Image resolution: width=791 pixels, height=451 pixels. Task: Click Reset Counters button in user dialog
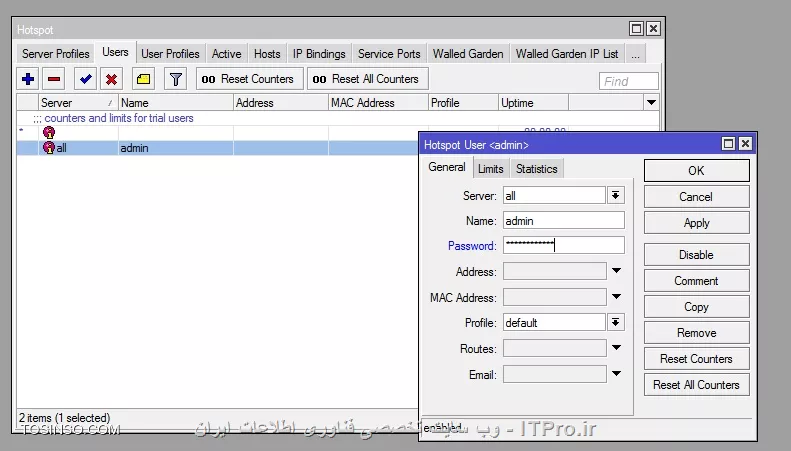(x=696, y=359)
